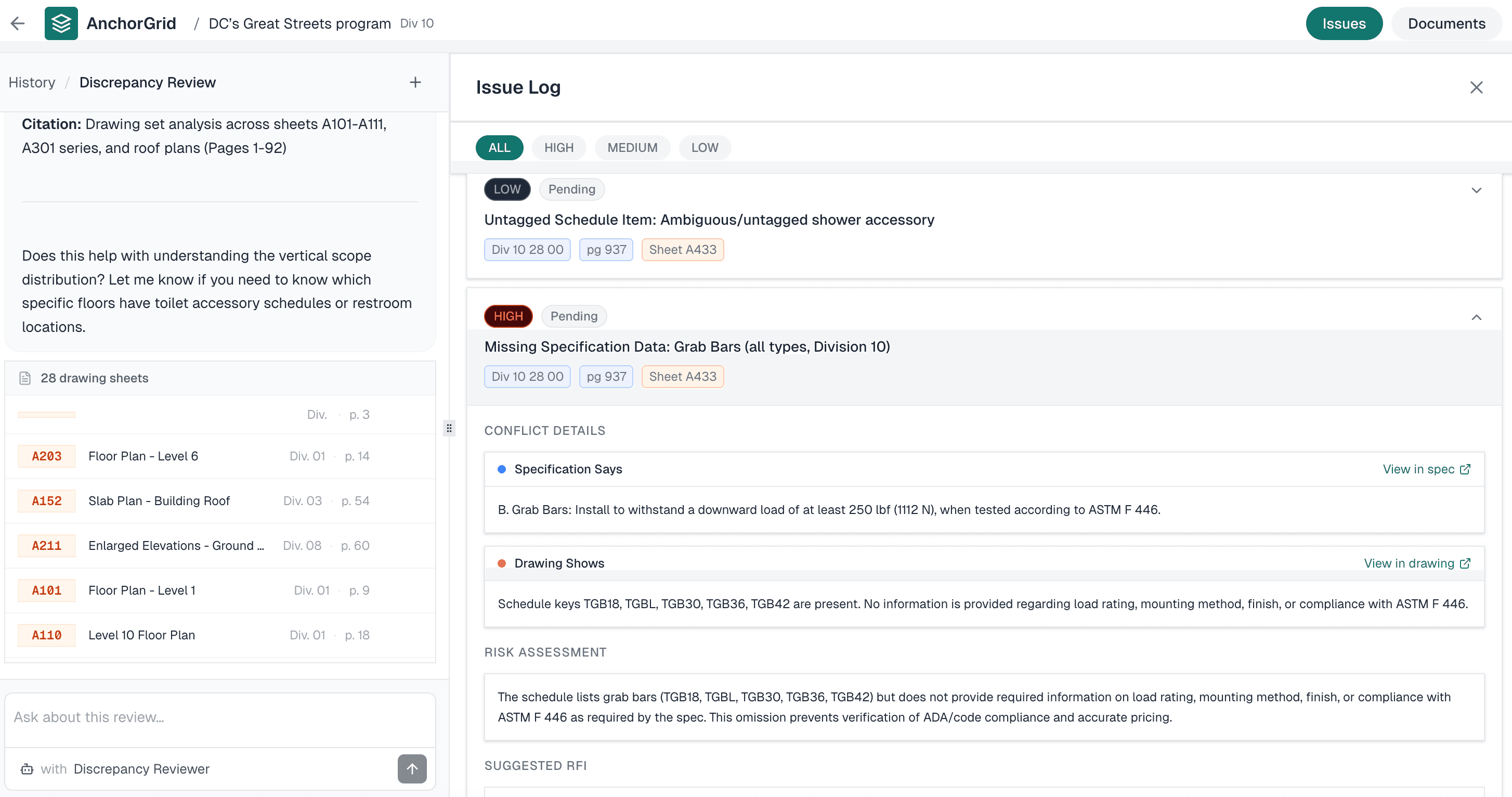Click the plug icon next to Discrepancy Reviewer
Viewport: 1512px width, 797px height.
click(x=27, y=769)
